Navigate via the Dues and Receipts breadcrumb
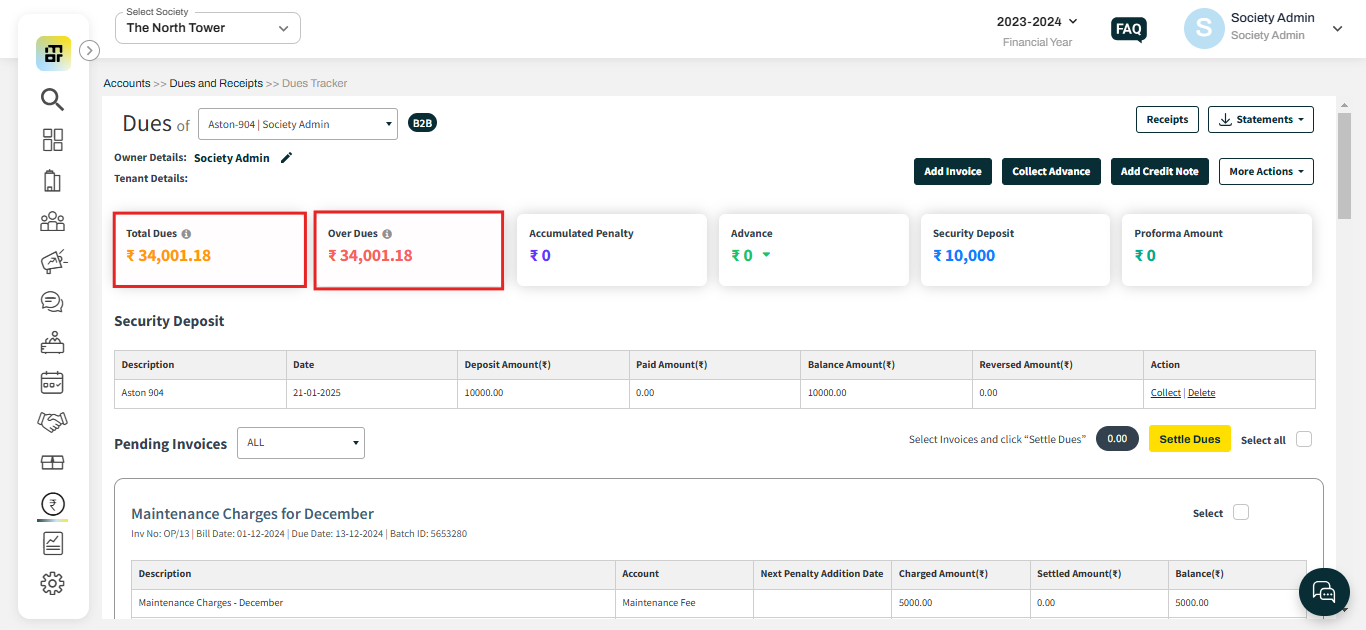 216,83
